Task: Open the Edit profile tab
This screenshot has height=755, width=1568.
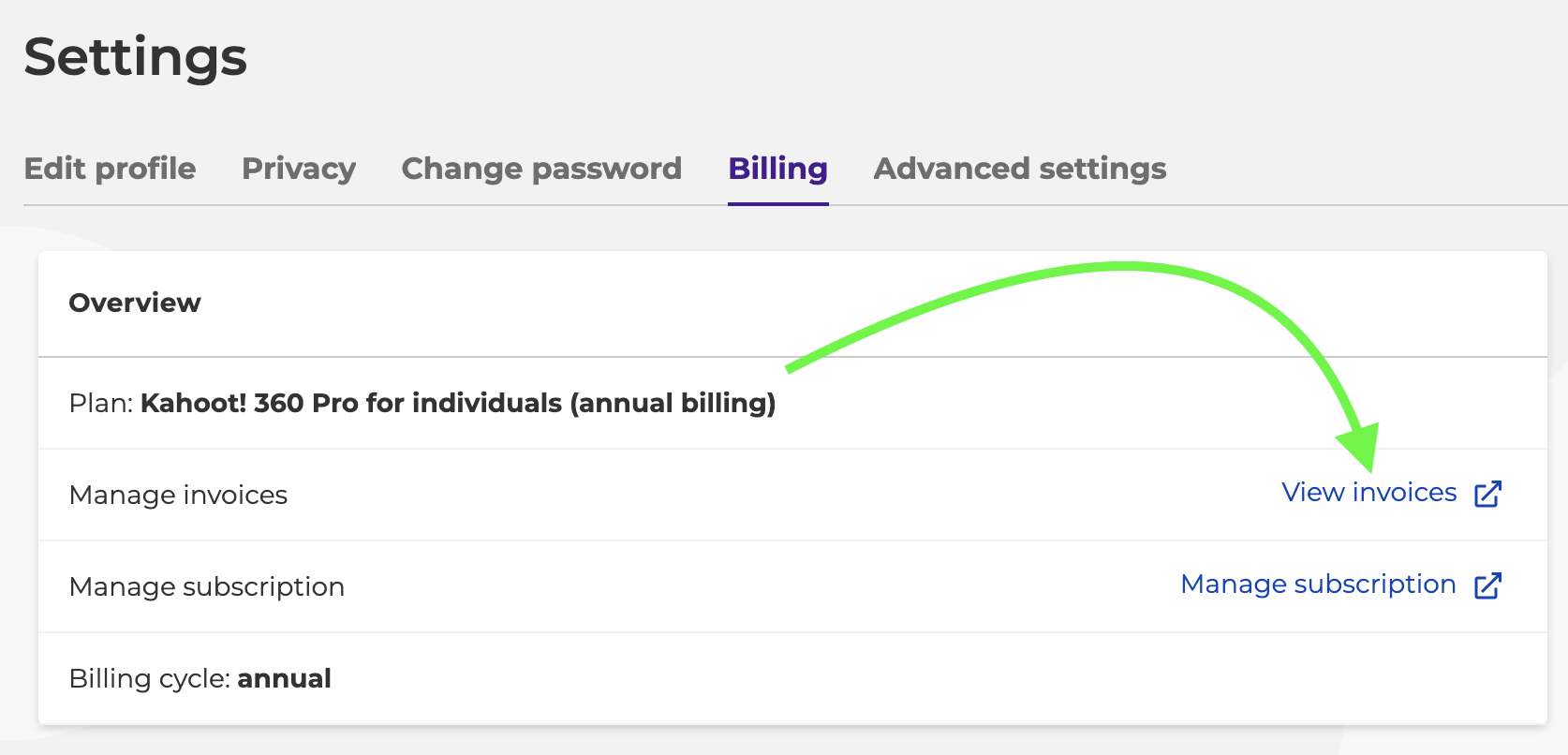Action: click(110, 169)
